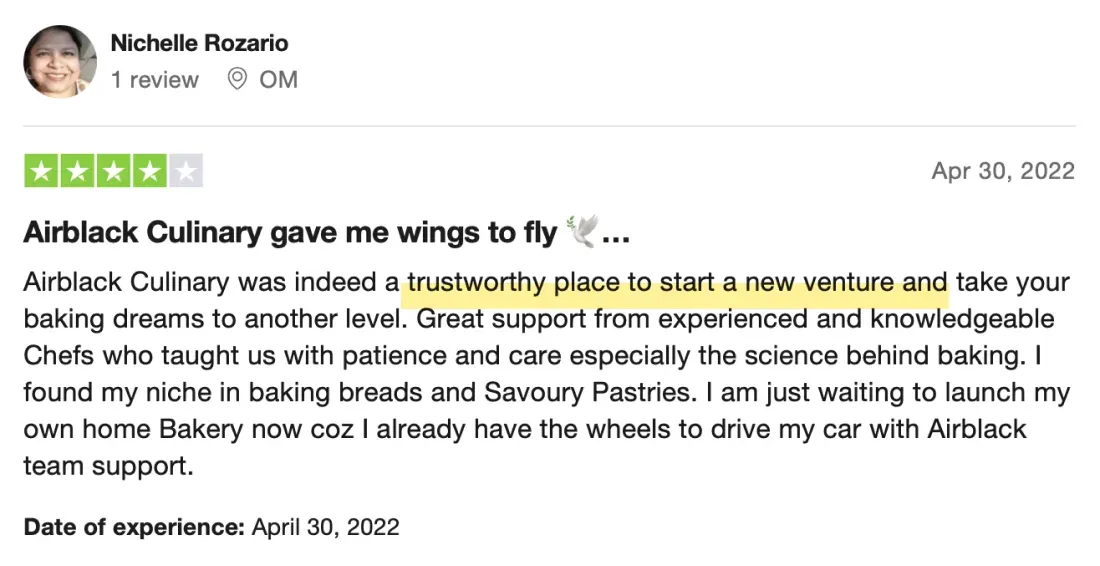Select the second green star
This screenshot has height=566, width=1100.
[77, 170]
